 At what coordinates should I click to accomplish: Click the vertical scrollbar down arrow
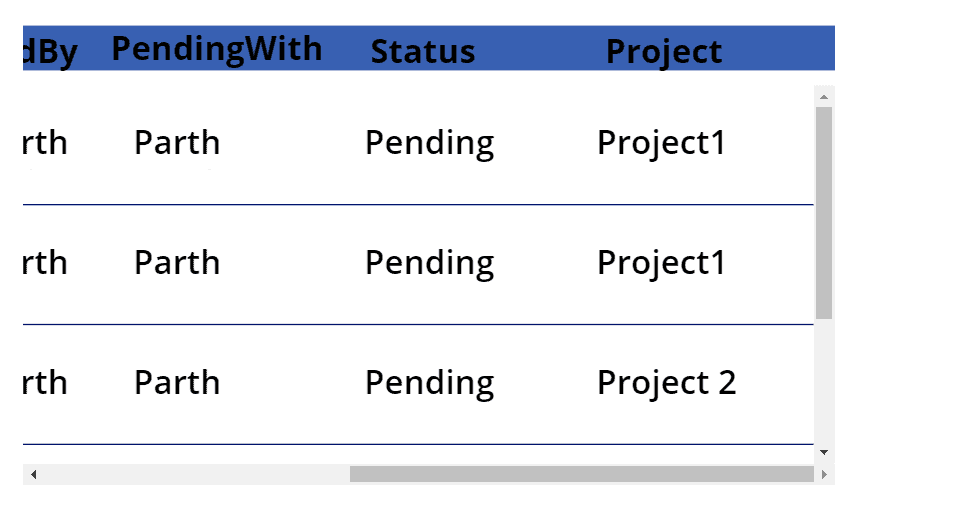pos(824,452)
